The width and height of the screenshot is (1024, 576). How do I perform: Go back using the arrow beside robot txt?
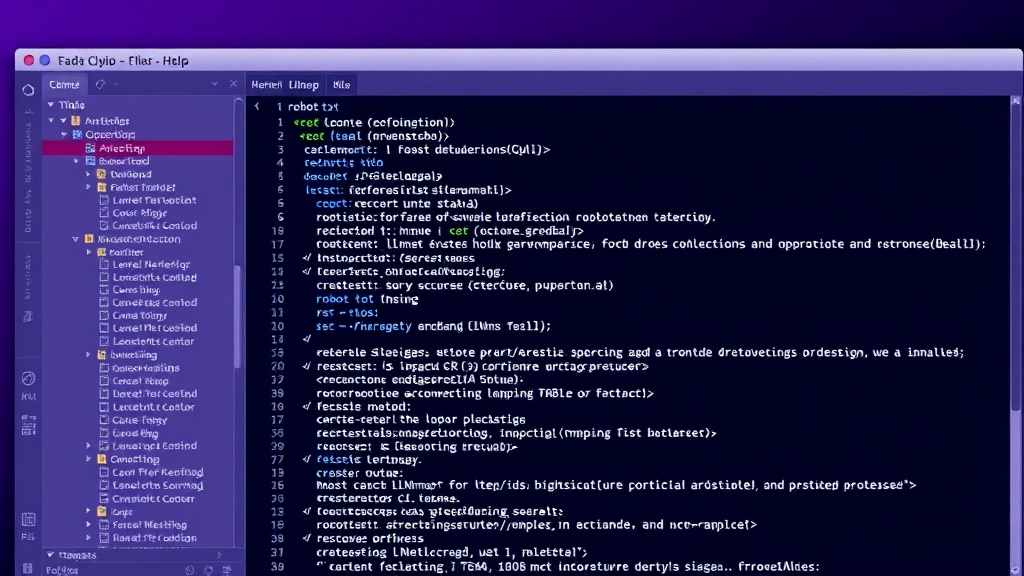[x=257, y=106]
